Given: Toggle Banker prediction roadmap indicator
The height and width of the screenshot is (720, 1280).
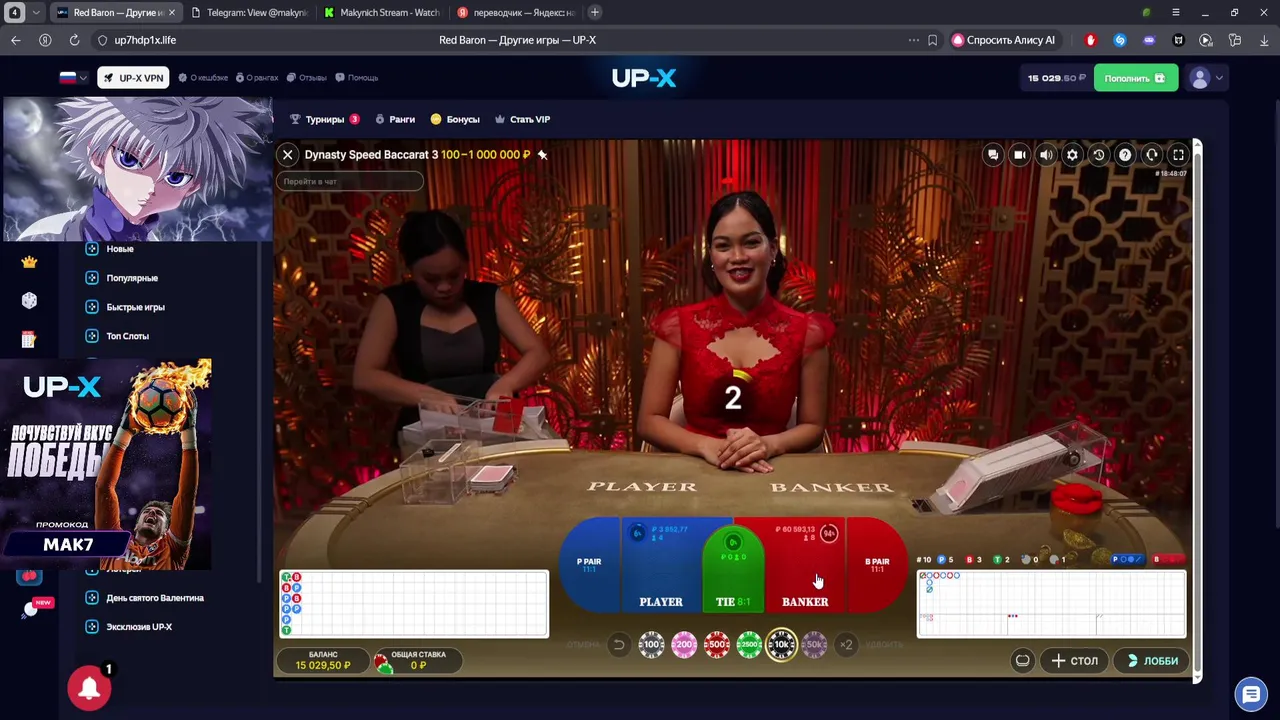Looking at the screenshot, I should click(x=1168, y=560).
